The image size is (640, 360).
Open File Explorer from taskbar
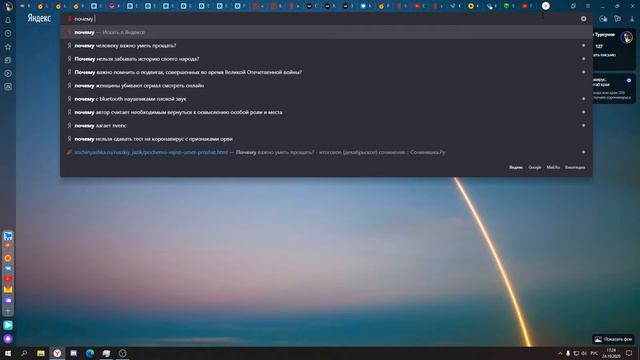(x=41, y=353)
